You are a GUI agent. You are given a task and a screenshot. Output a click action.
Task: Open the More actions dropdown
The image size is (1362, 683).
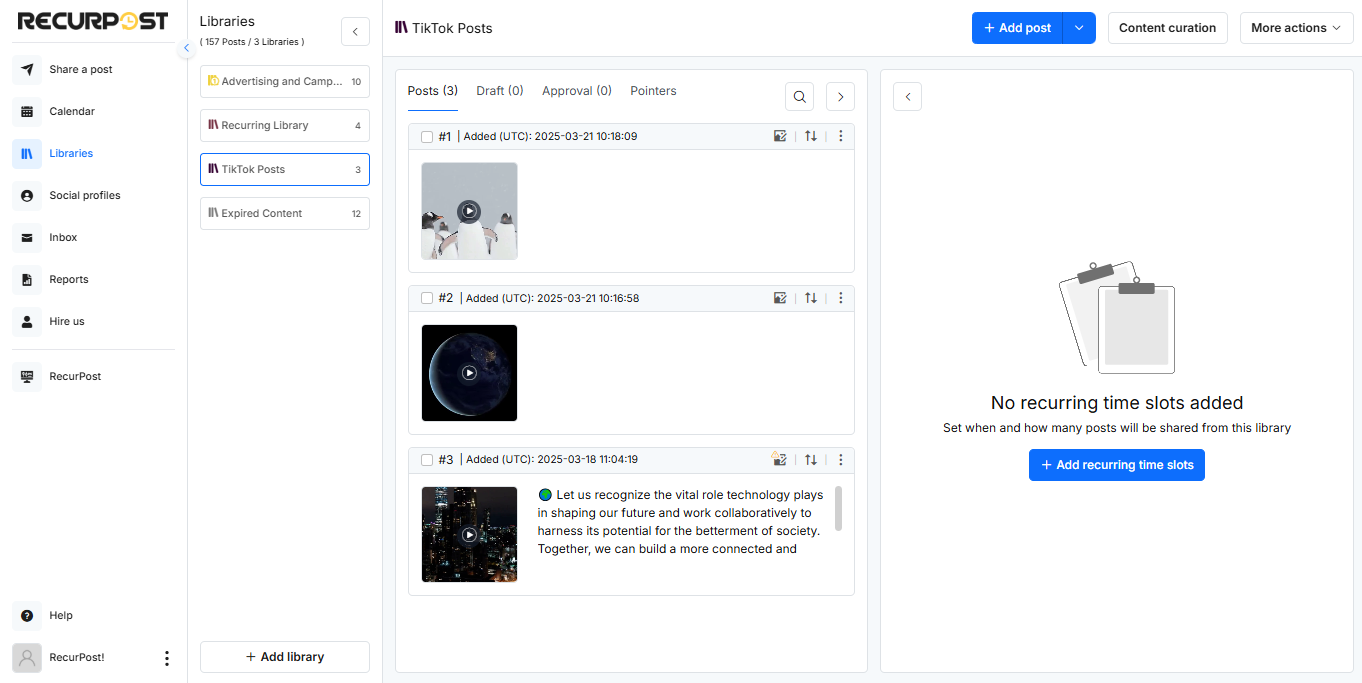click(x=1296, y=28)
